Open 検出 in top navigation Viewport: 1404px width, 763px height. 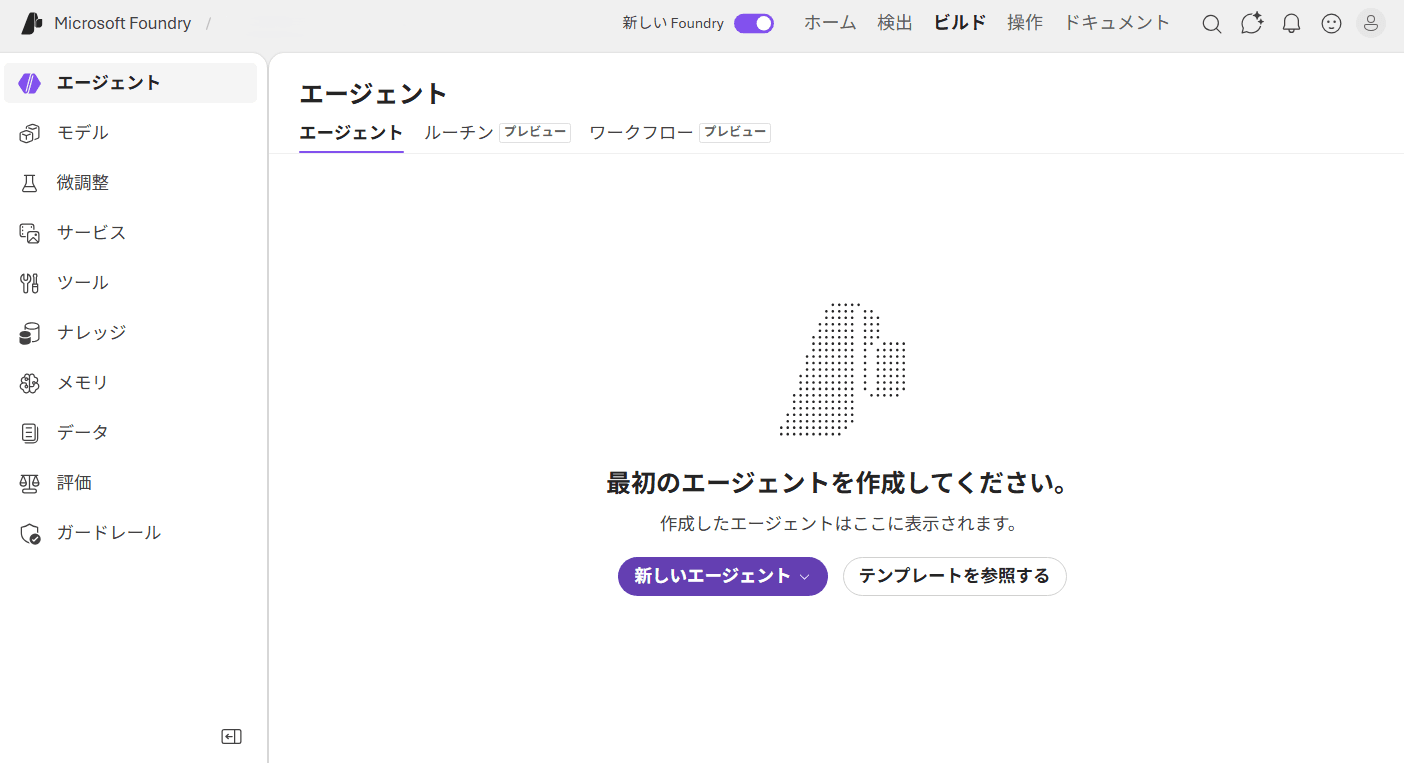tap(895, 23)
